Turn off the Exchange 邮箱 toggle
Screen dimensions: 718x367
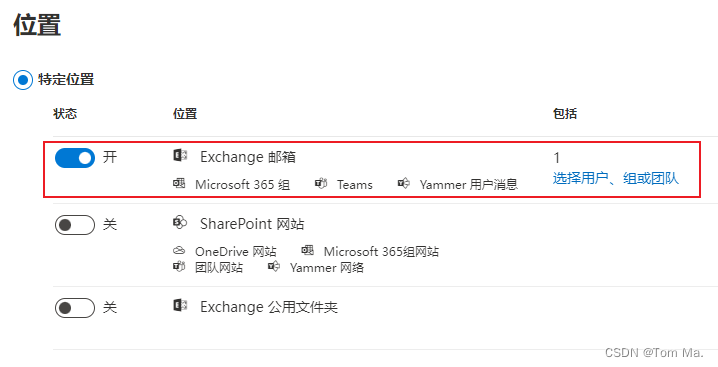point(75,158)
